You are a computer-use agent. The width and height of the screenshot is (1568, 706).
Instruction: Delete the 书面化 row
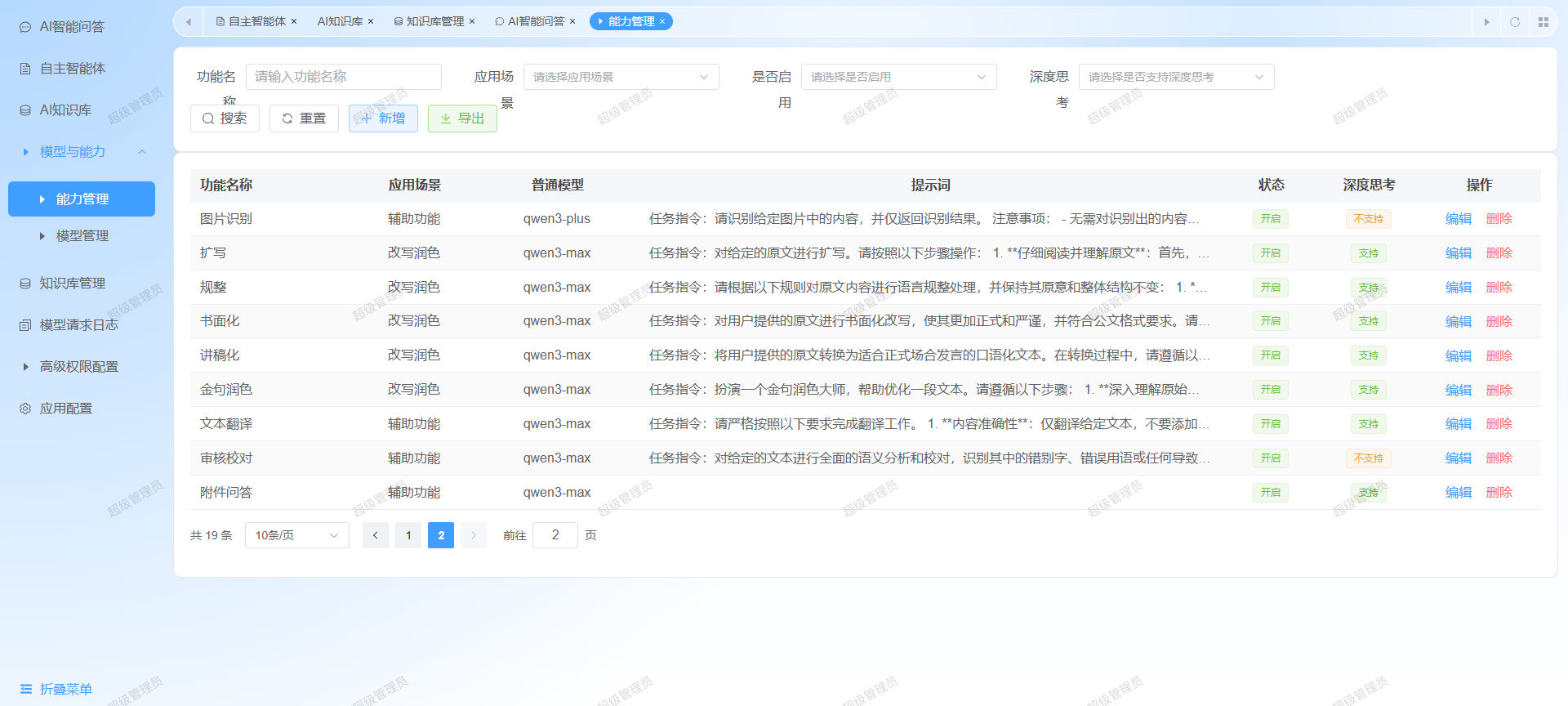[1499, 322]
